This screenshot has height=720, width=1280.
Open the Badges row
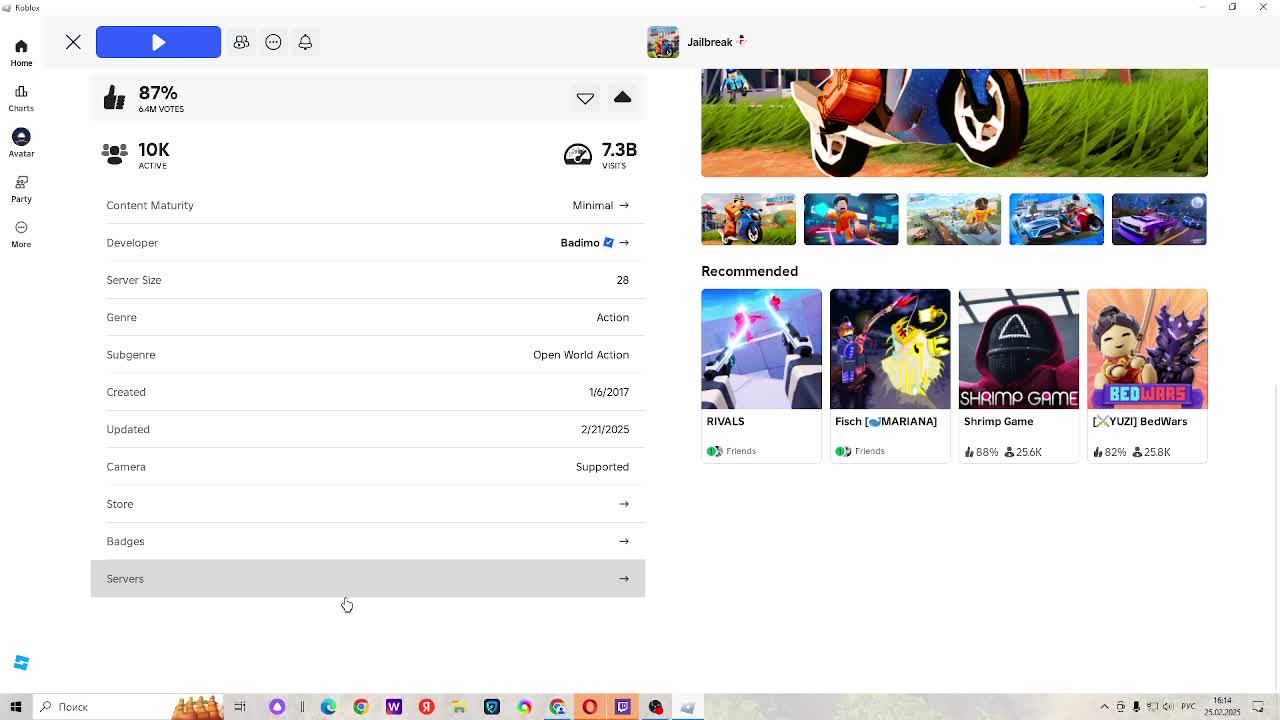coord(368,541)
